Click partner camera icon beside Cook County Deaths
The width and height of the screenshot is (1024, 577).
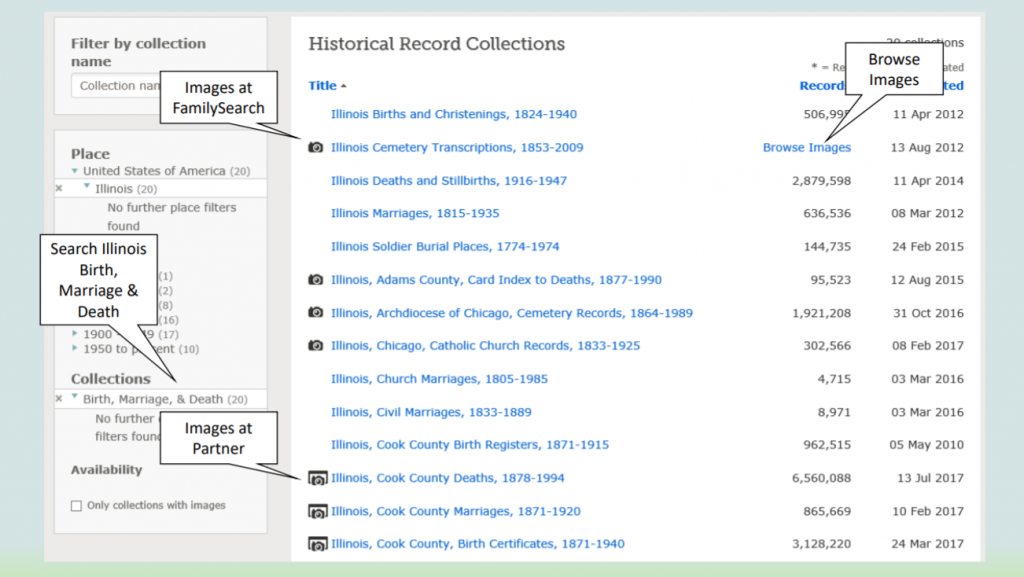pyautogui.click(x=317, y=478)
